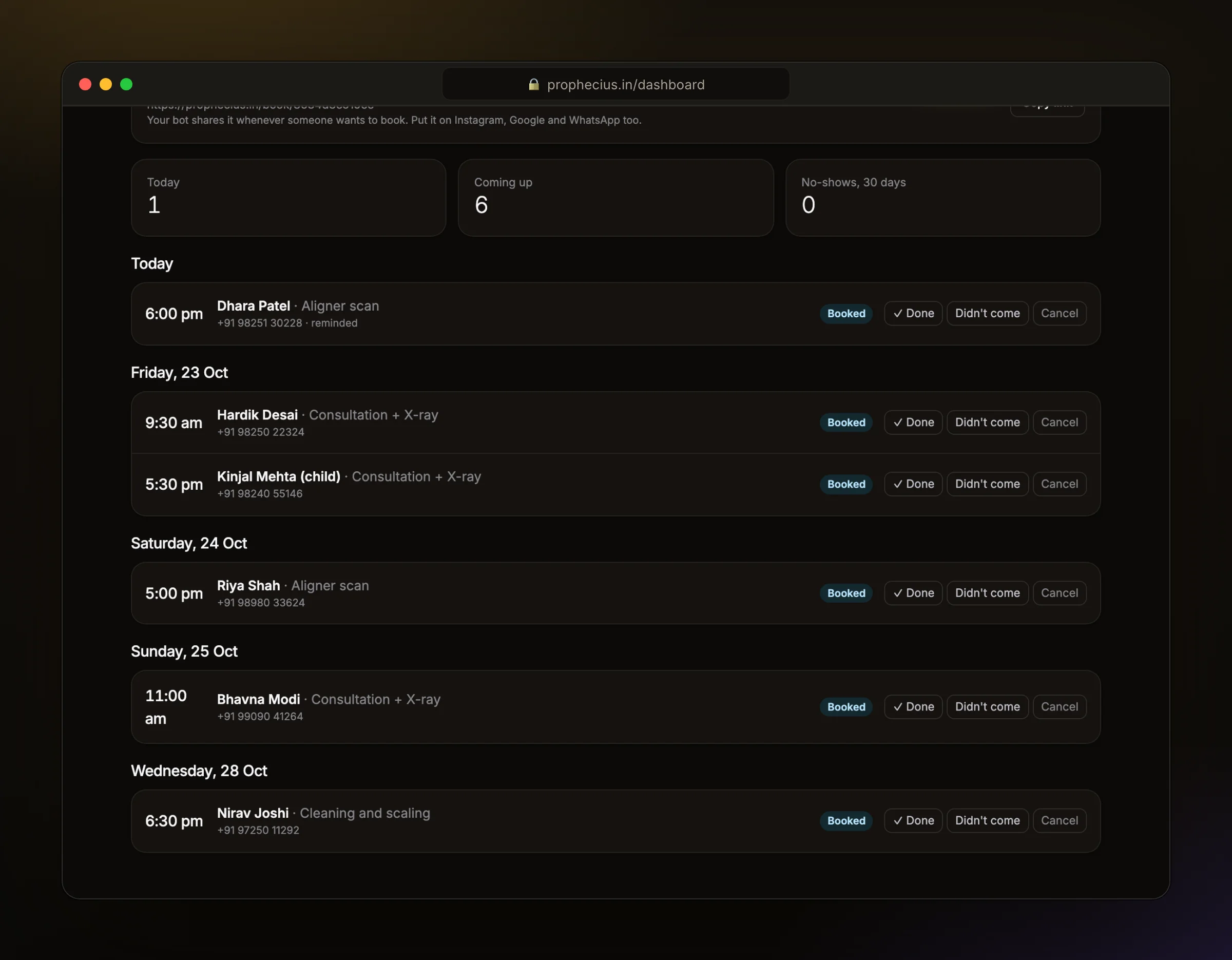This screenshot has height=960, width=1232.
Task: Mark Bhavna Modi's appointment as Done
Action: point(913,707)
